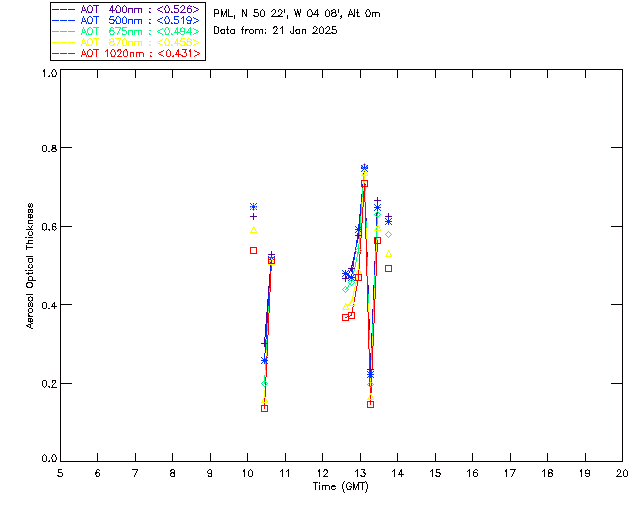
Task: Click the x-axis tick label '15'
Action: (435, 473)
